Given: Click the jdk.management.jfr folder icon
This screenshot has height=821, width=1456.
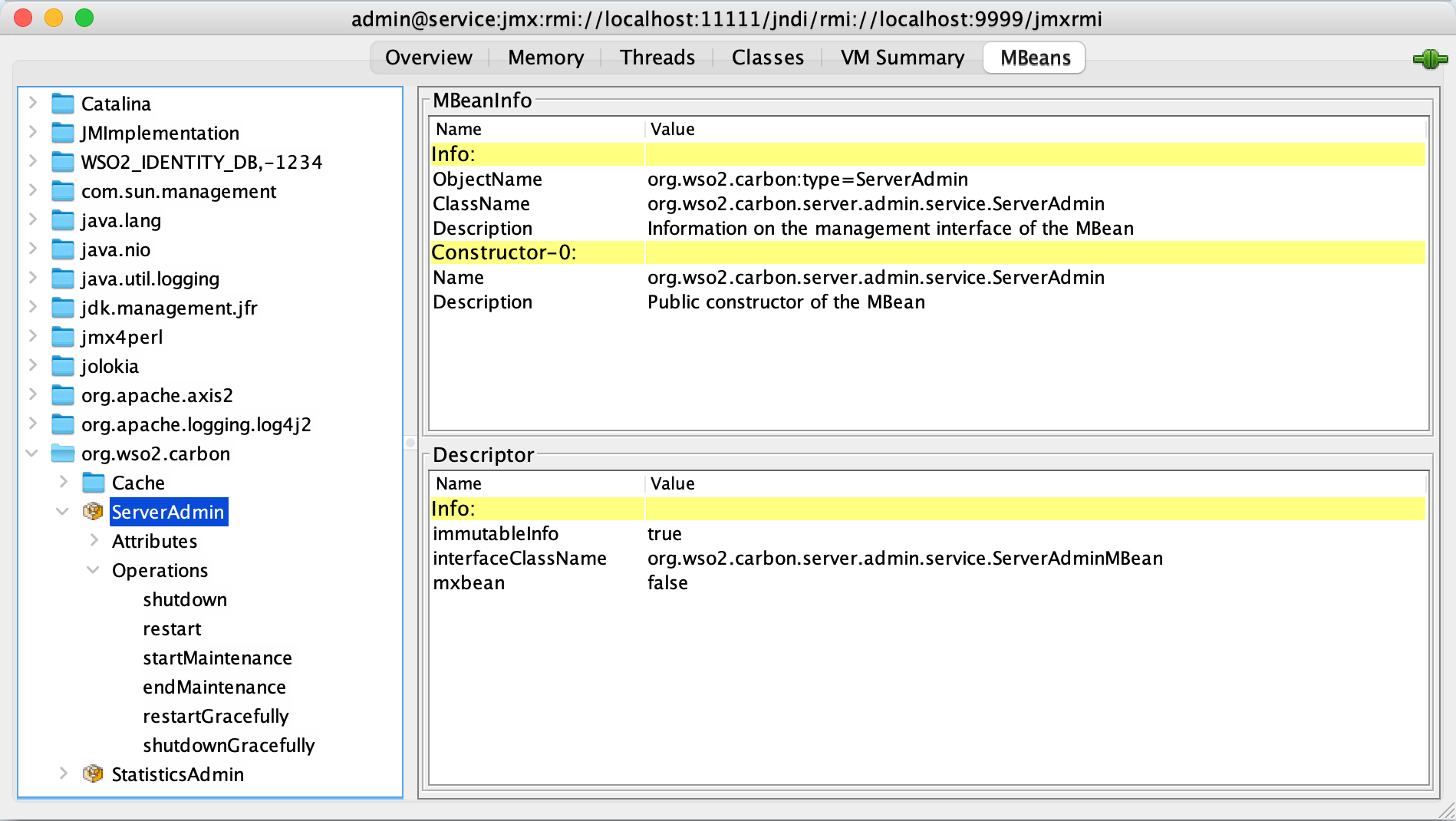Looking at the screenshot, I should (63, 308).
